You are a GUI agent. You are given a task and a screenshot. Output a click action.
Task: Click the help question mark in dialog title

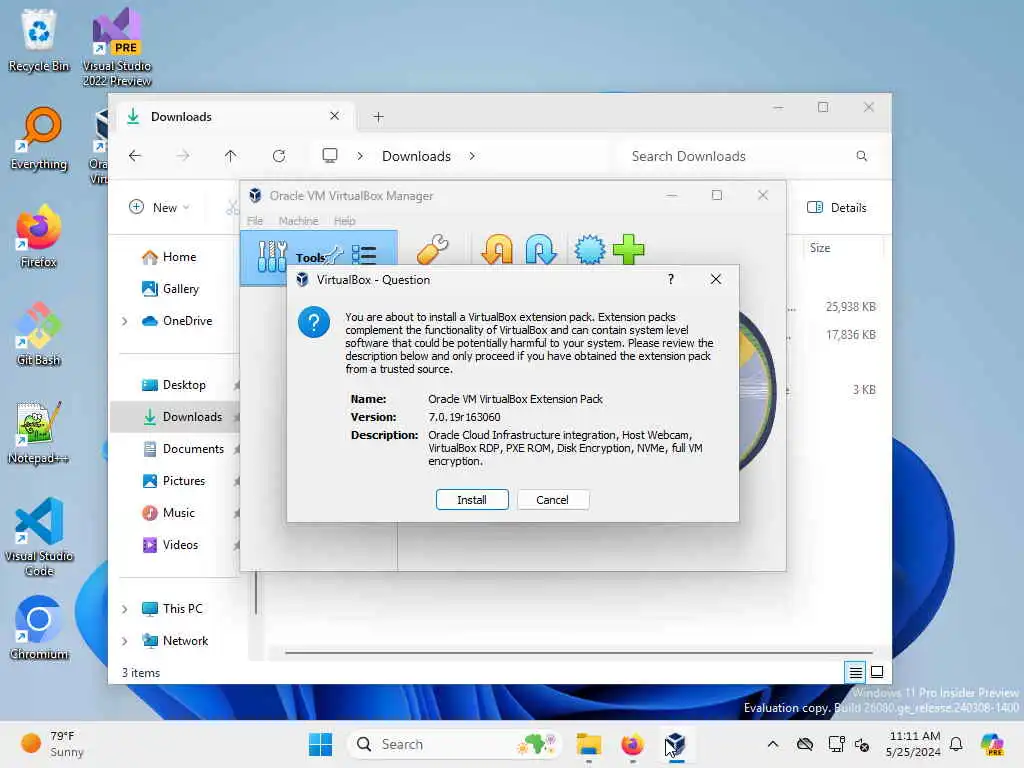[x=671, y=280]
